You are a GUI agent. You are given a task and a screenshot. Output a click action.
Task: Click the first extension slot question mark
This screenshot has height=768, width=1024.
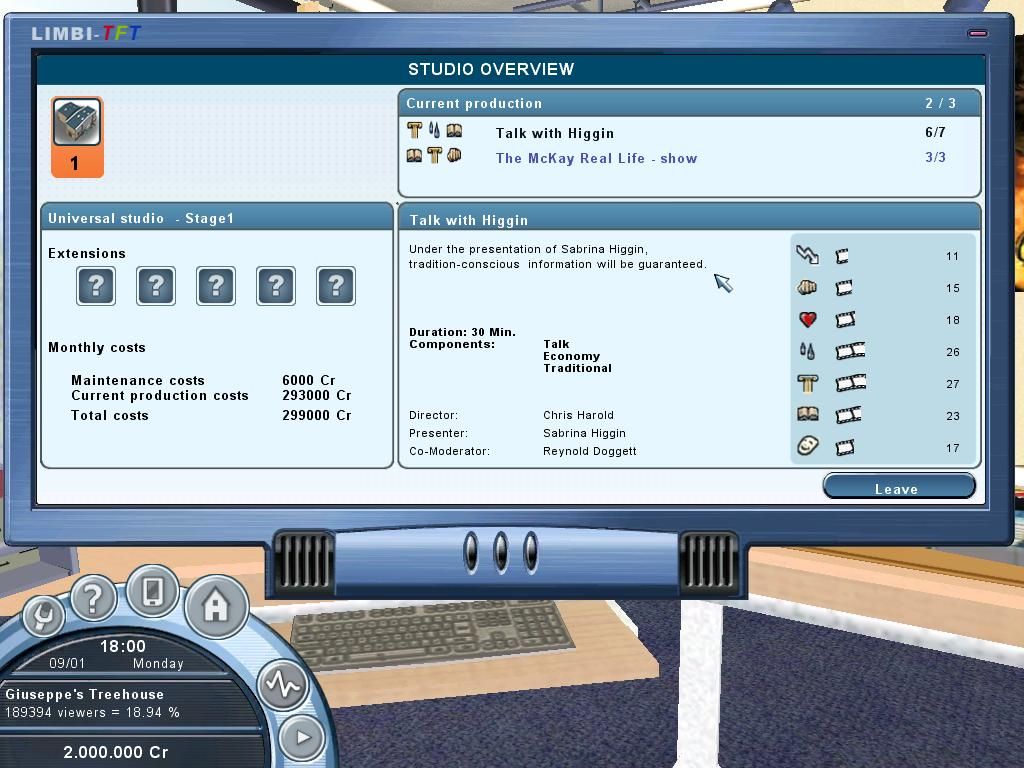[96, 286]
